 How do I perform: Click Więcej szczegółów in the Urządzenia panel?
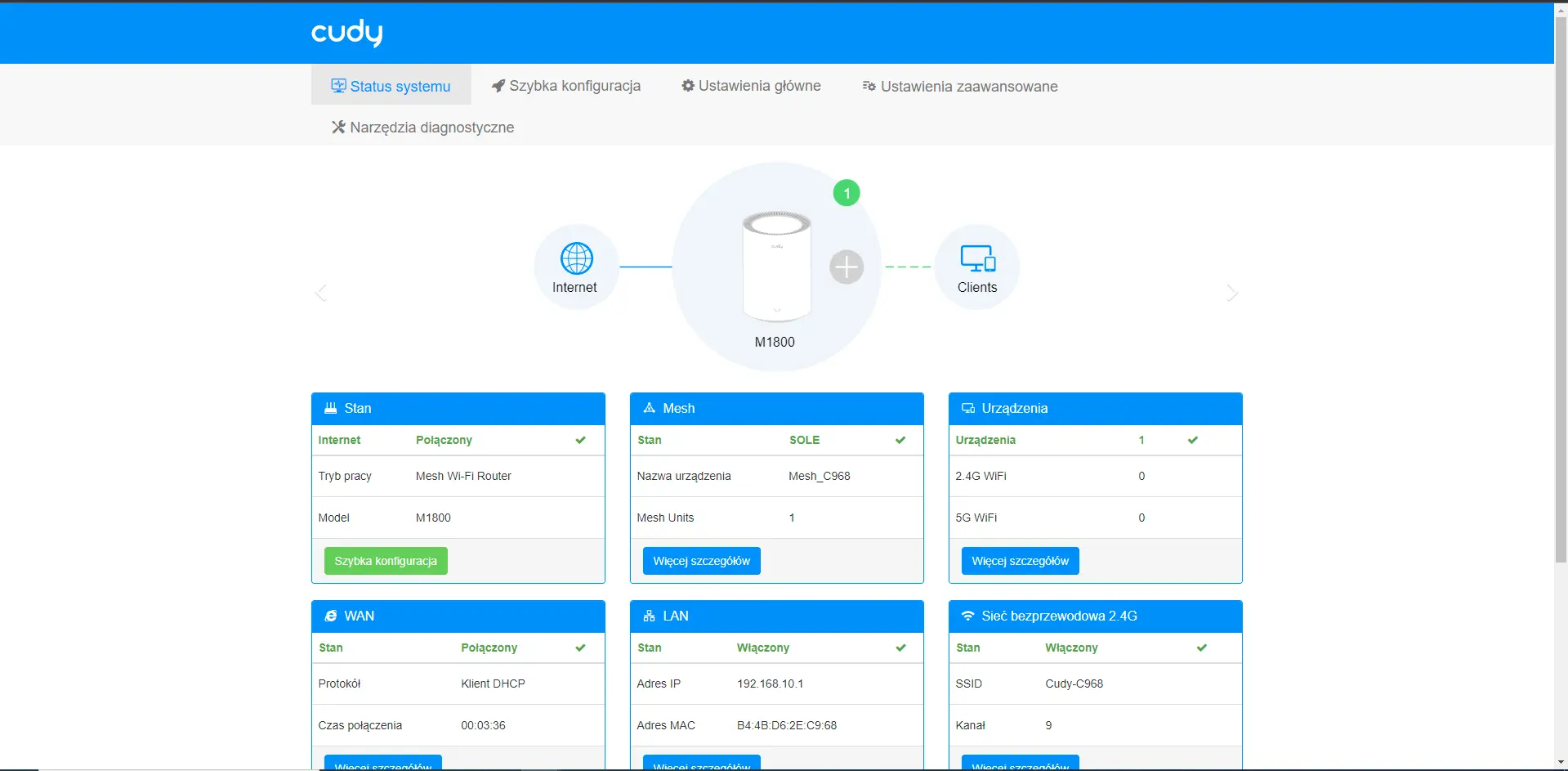pos(1020,561)
